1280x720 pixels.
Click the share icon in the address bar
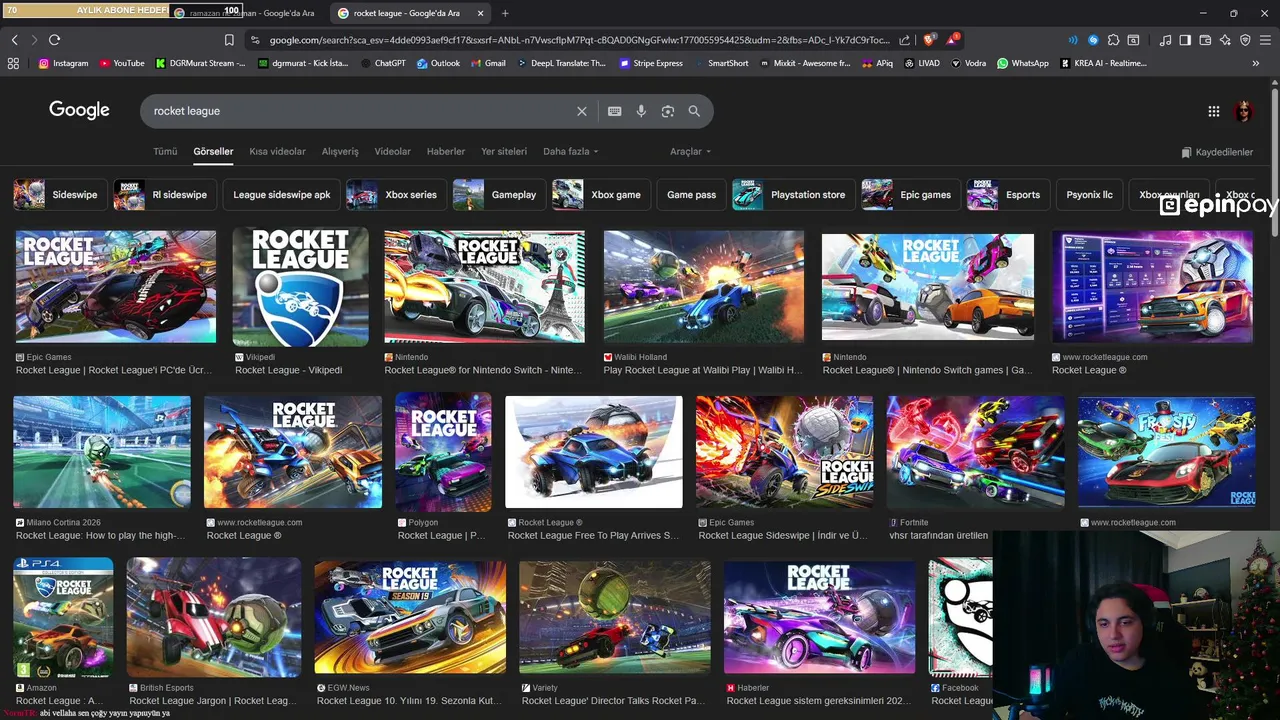pyautogui.click(x=904, y=40)
